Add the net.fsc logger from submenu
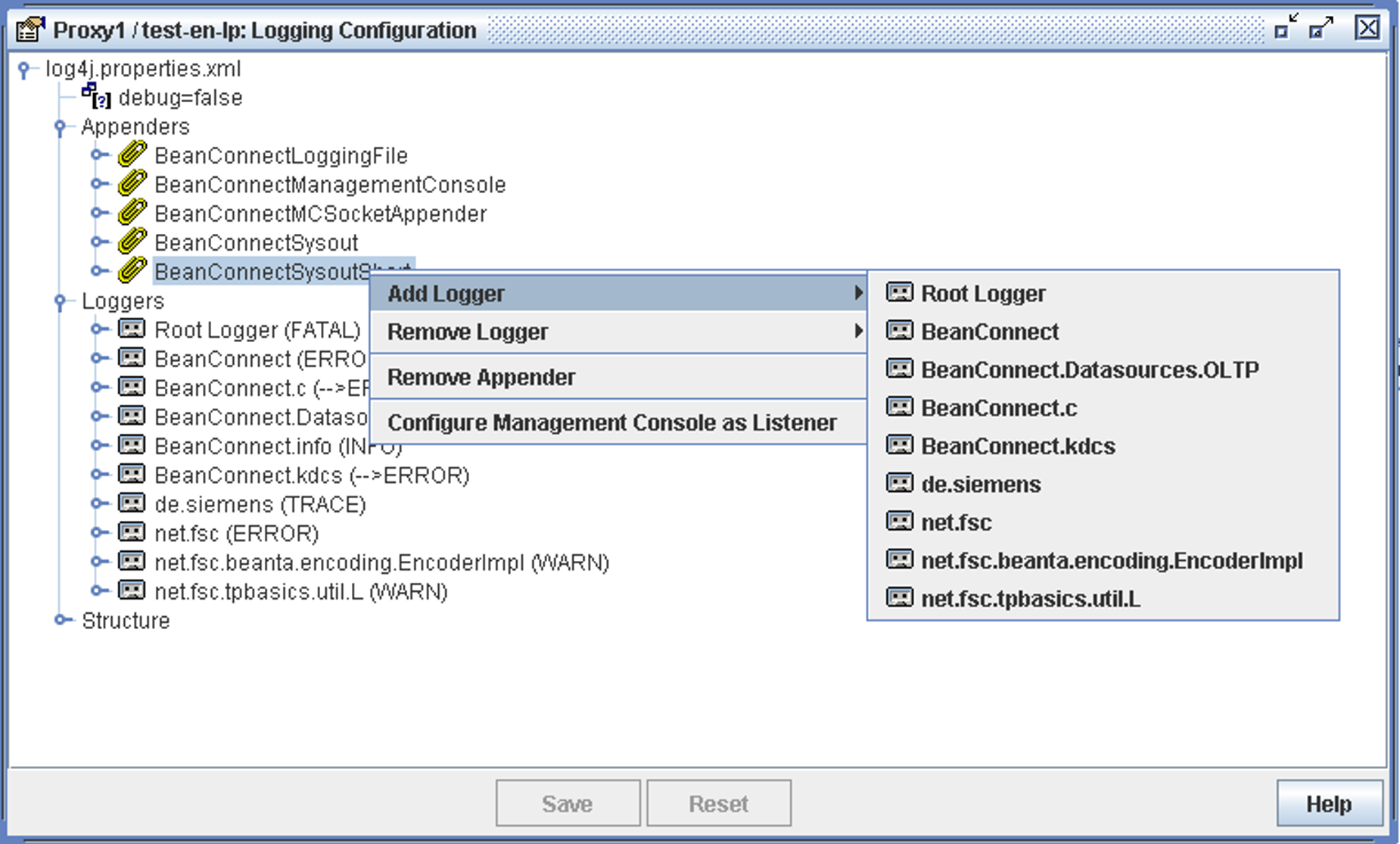 [x=1103, y=522]
